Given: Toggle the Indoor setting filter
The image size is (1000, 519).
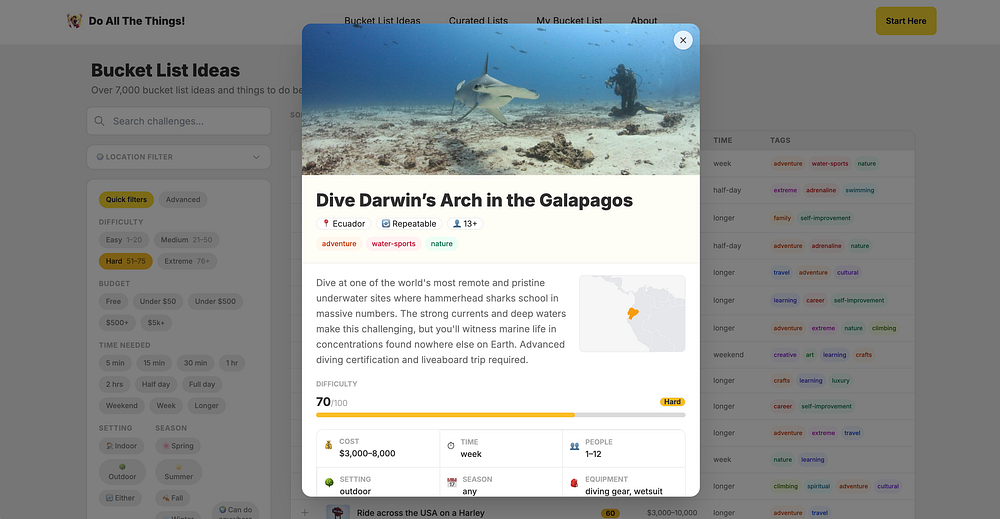Looking at the screenshot, I should (121, 446).
